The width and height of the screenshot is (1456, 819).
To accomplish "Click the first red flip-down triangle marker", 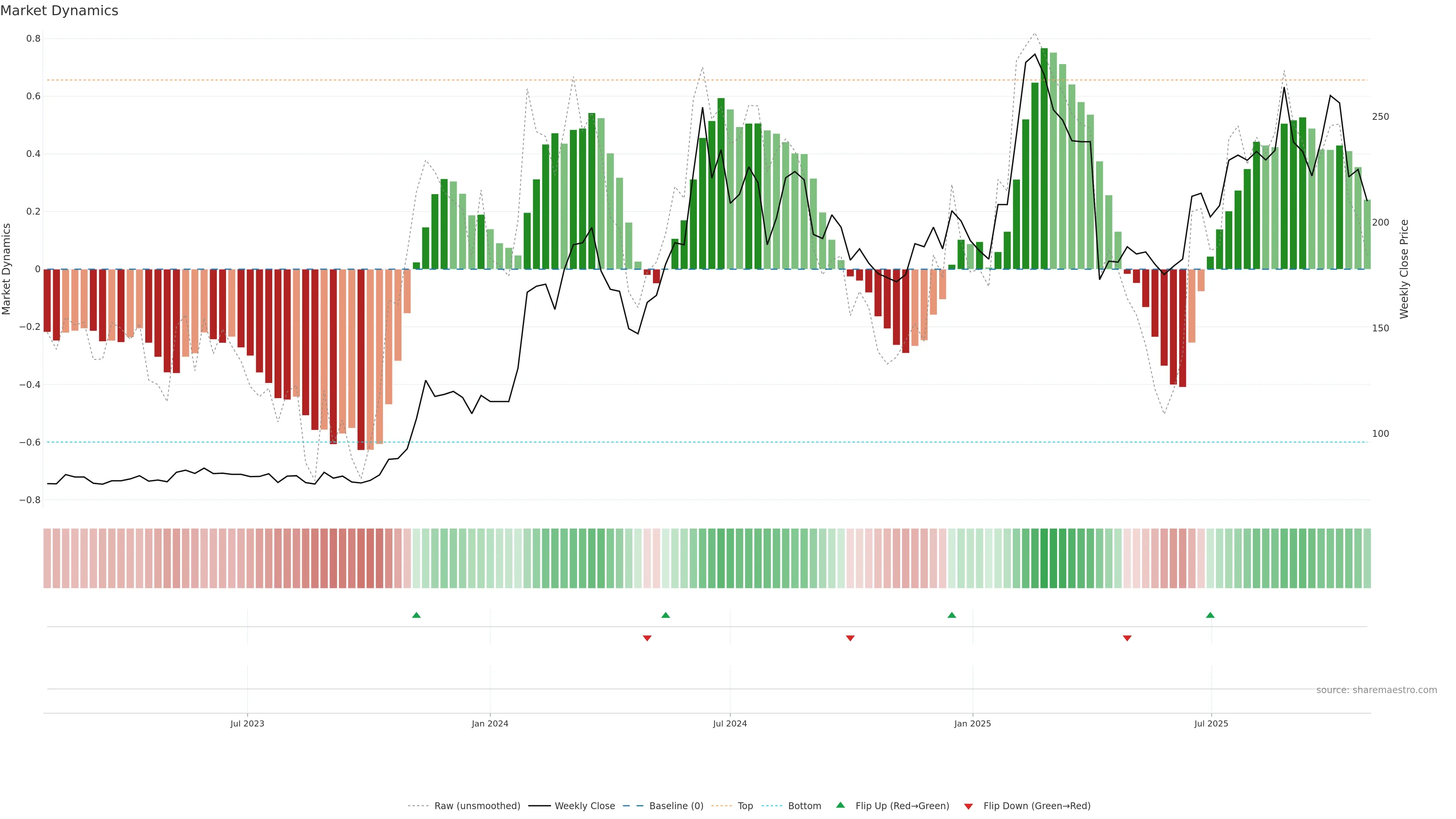I will point(647,638).
